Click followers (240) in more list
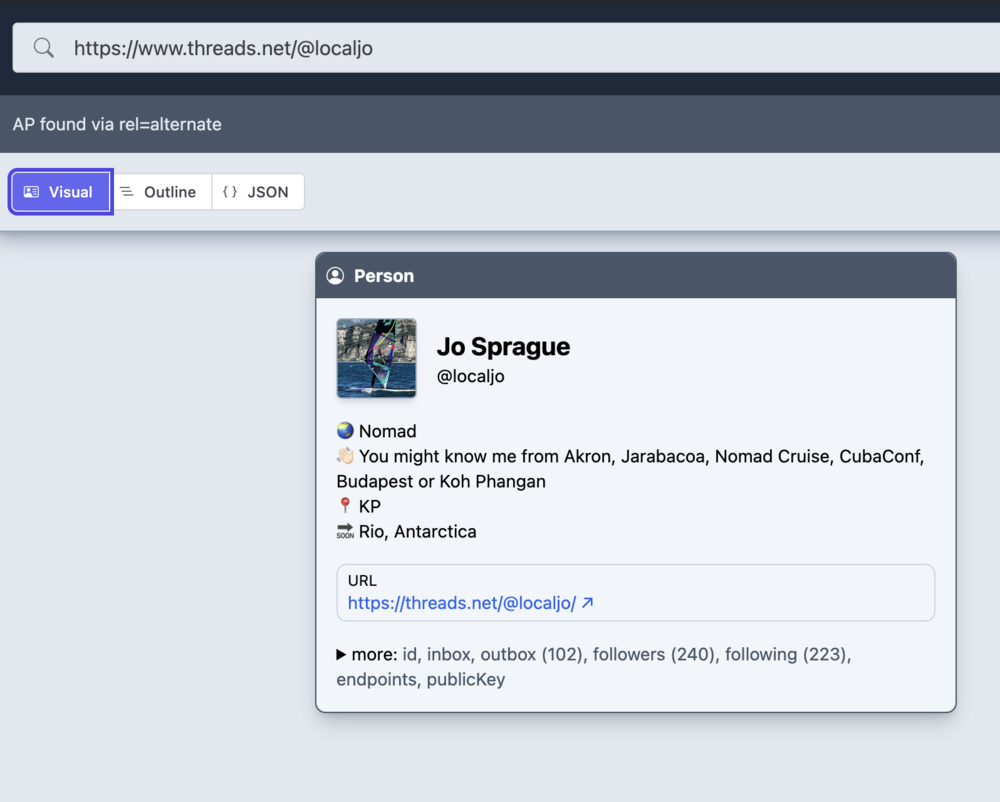Viewport: 1000px width, 802px height. [653, 655]
